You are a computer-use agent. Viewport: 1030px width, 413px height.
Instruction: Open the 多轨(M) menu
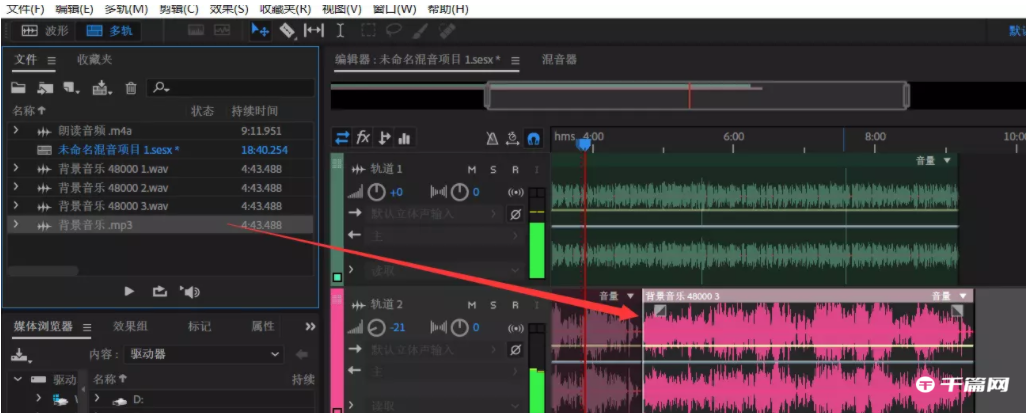tap(126, 9)
